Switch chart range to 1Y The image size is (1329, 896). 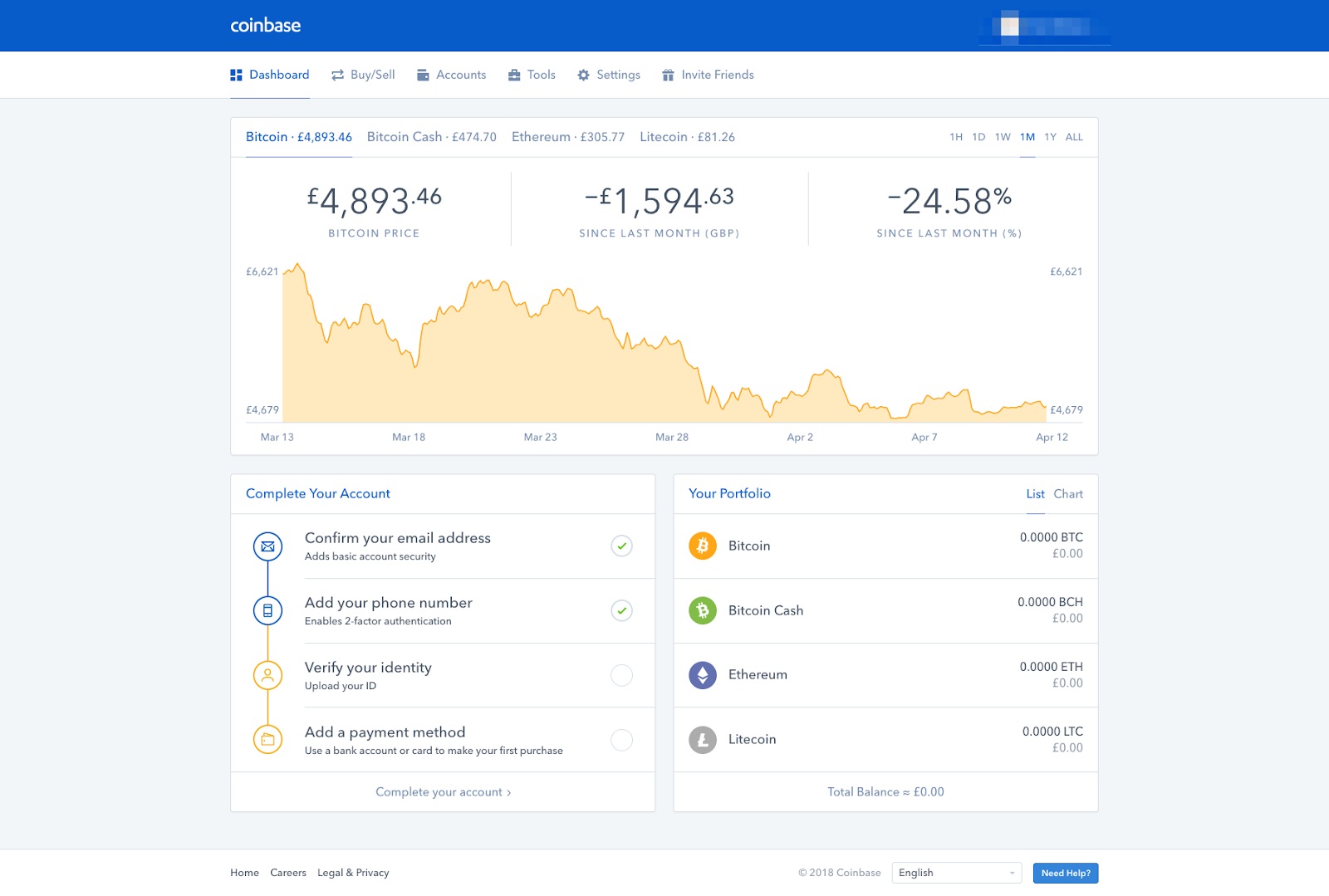click(x=1051, y=137)
